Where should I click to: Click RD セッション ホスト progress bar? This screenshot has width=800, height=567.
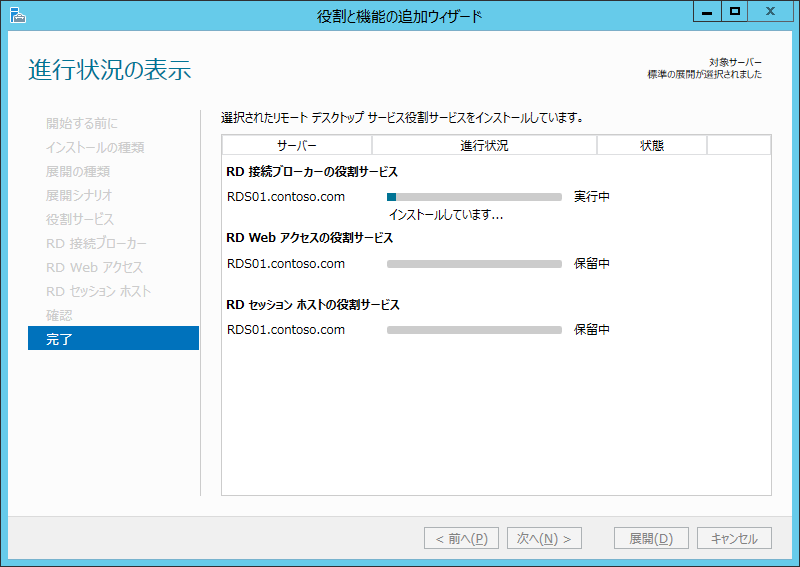(474, 330)
